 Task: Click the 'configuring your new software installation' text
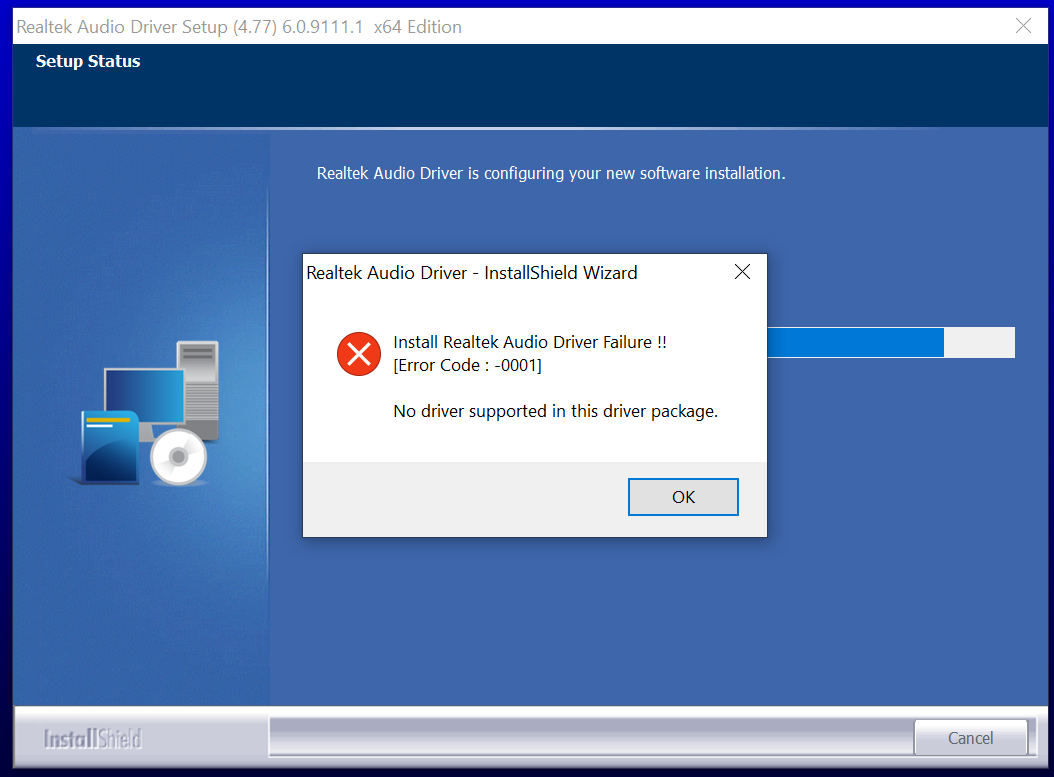551,173
